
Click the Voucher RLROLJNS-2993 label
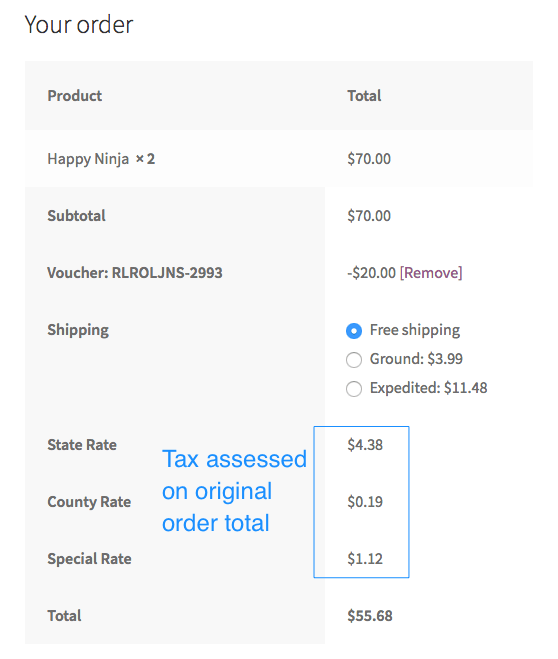[135, 273]
